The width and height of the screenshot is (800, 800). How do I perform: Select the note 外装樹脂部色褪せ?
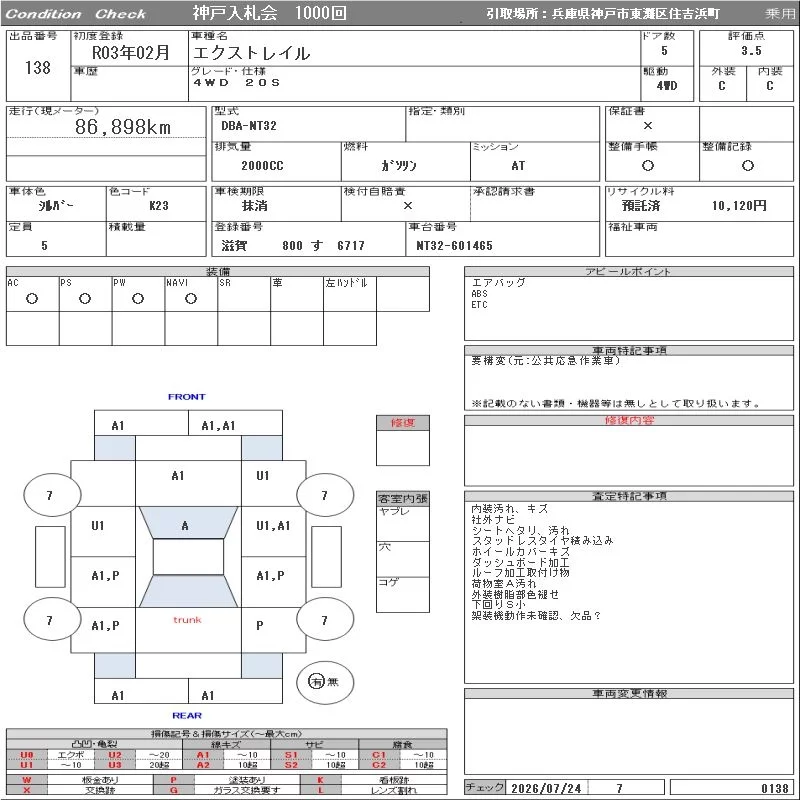coord(515,594)
